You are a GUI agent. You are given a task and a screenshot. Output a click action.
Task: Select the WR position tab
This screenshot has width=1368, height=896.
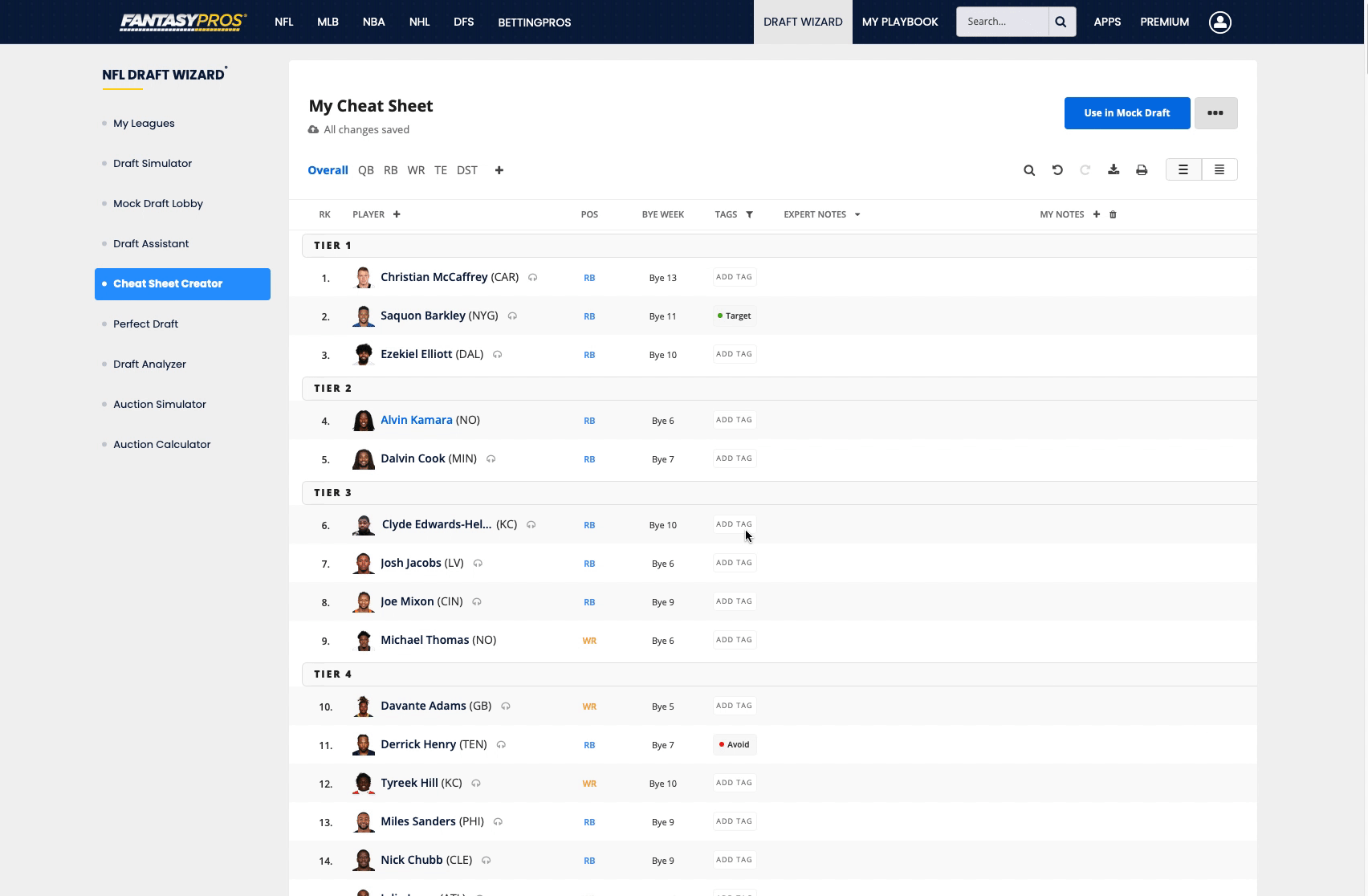(x=416, y=170)
